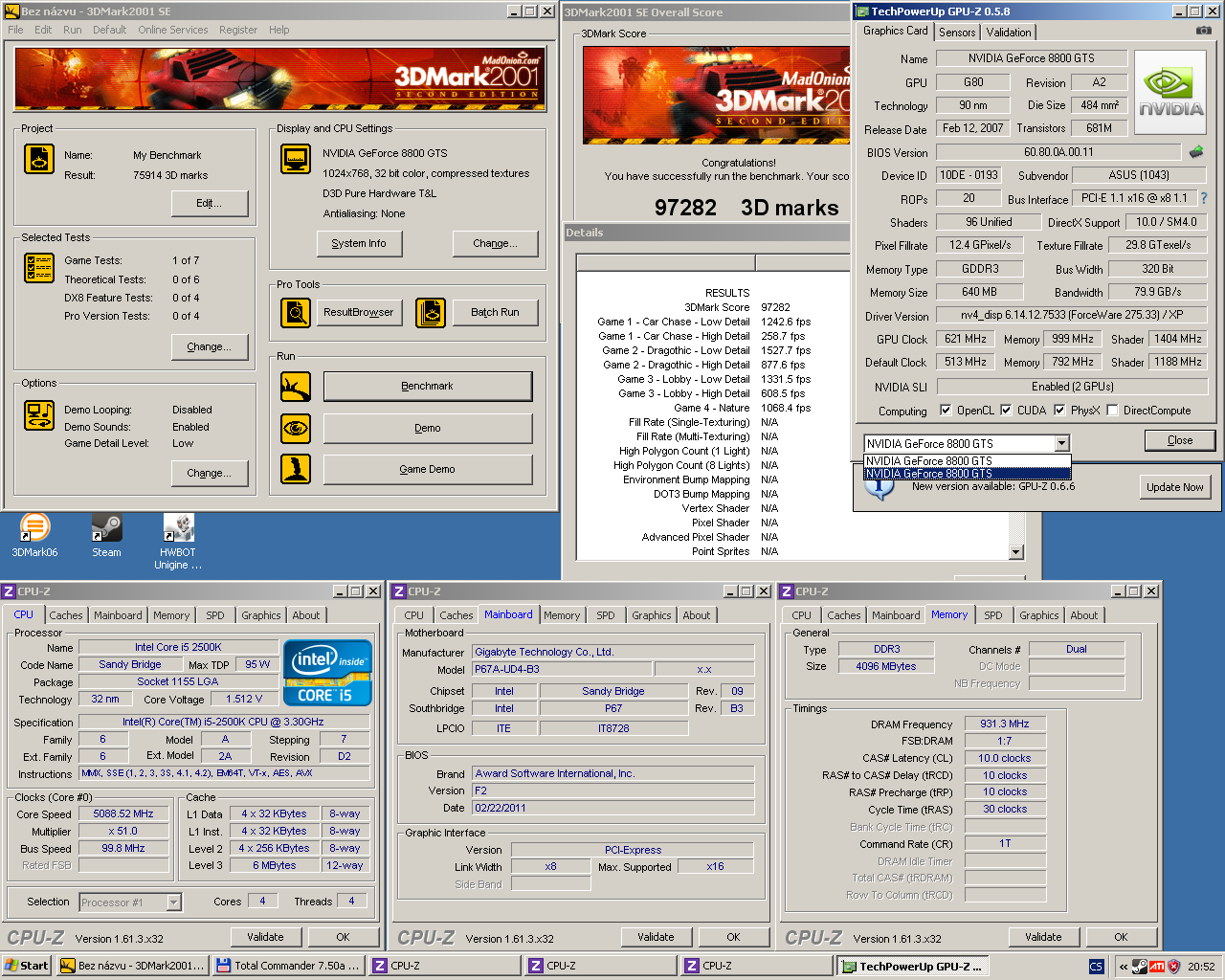Click the Demo button

click(428, 428)
